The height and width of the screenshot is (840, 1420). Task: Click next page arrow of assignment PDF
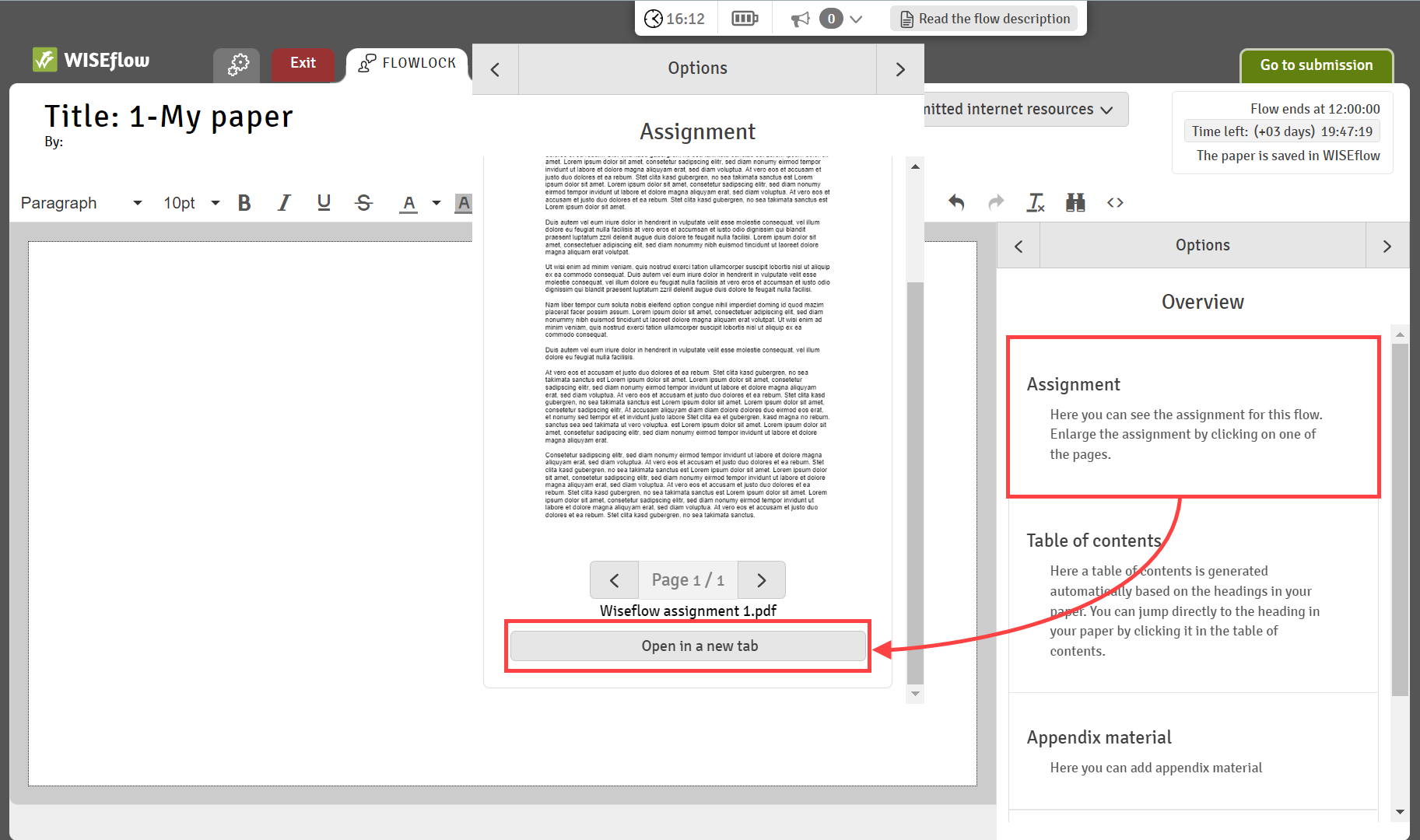[761, 580]
